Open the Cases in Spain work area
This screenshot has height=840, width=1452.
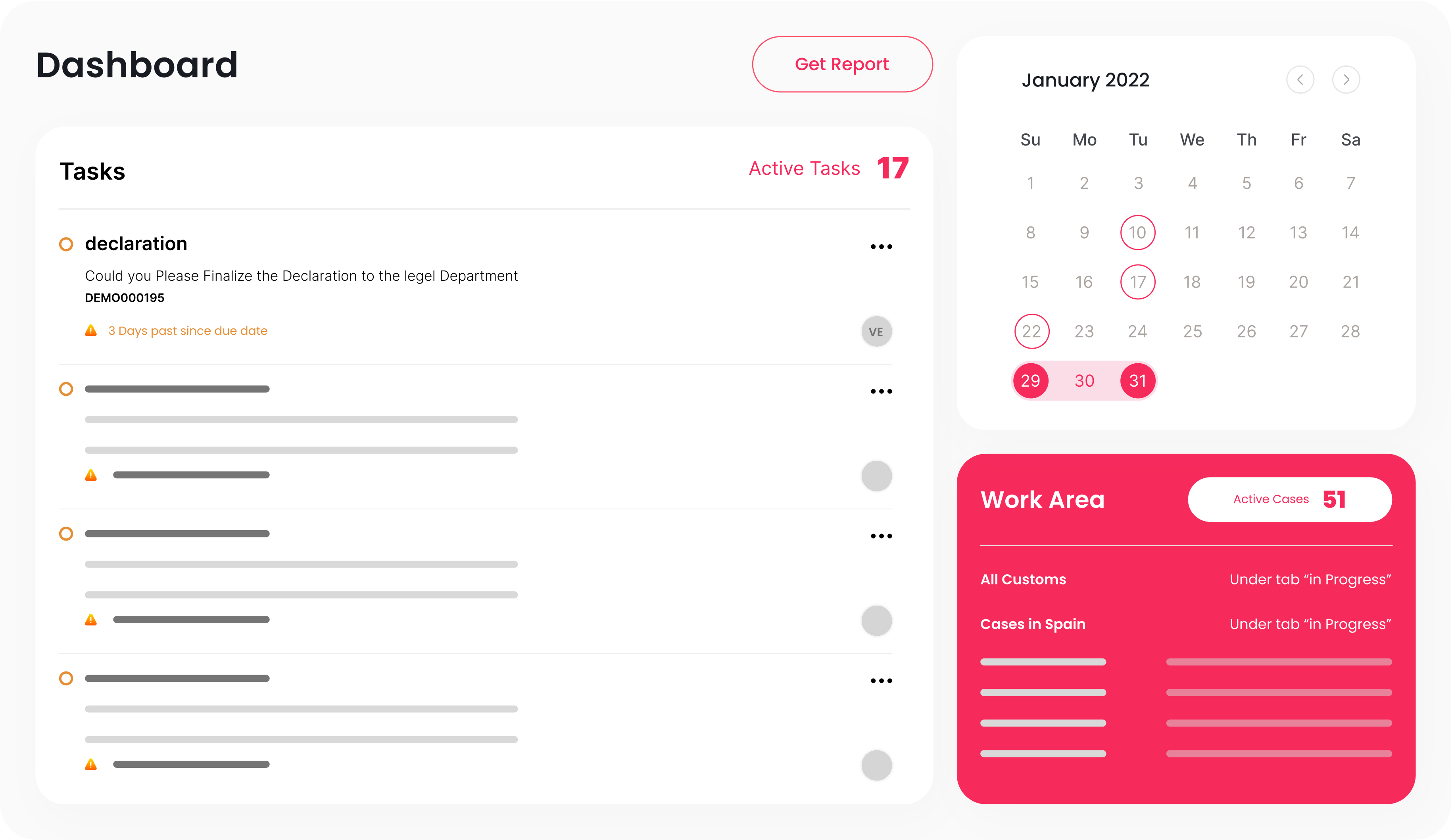(1033, 624)
